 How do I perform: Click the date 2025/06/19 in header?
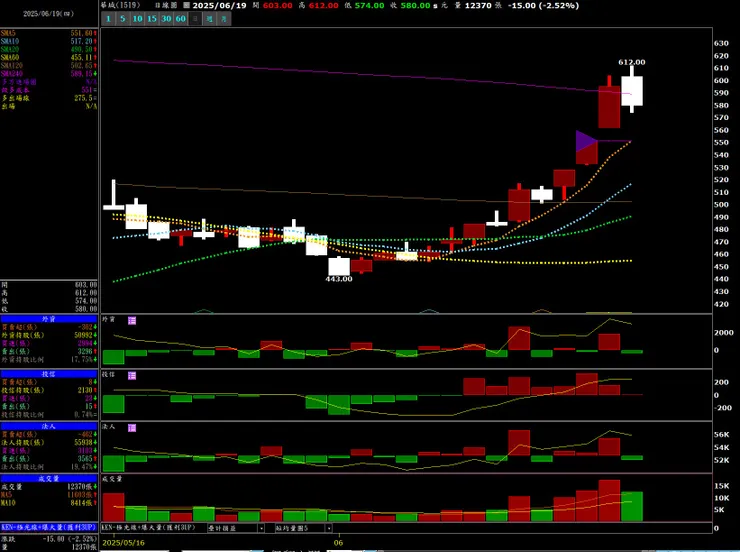tap(219, 5)
